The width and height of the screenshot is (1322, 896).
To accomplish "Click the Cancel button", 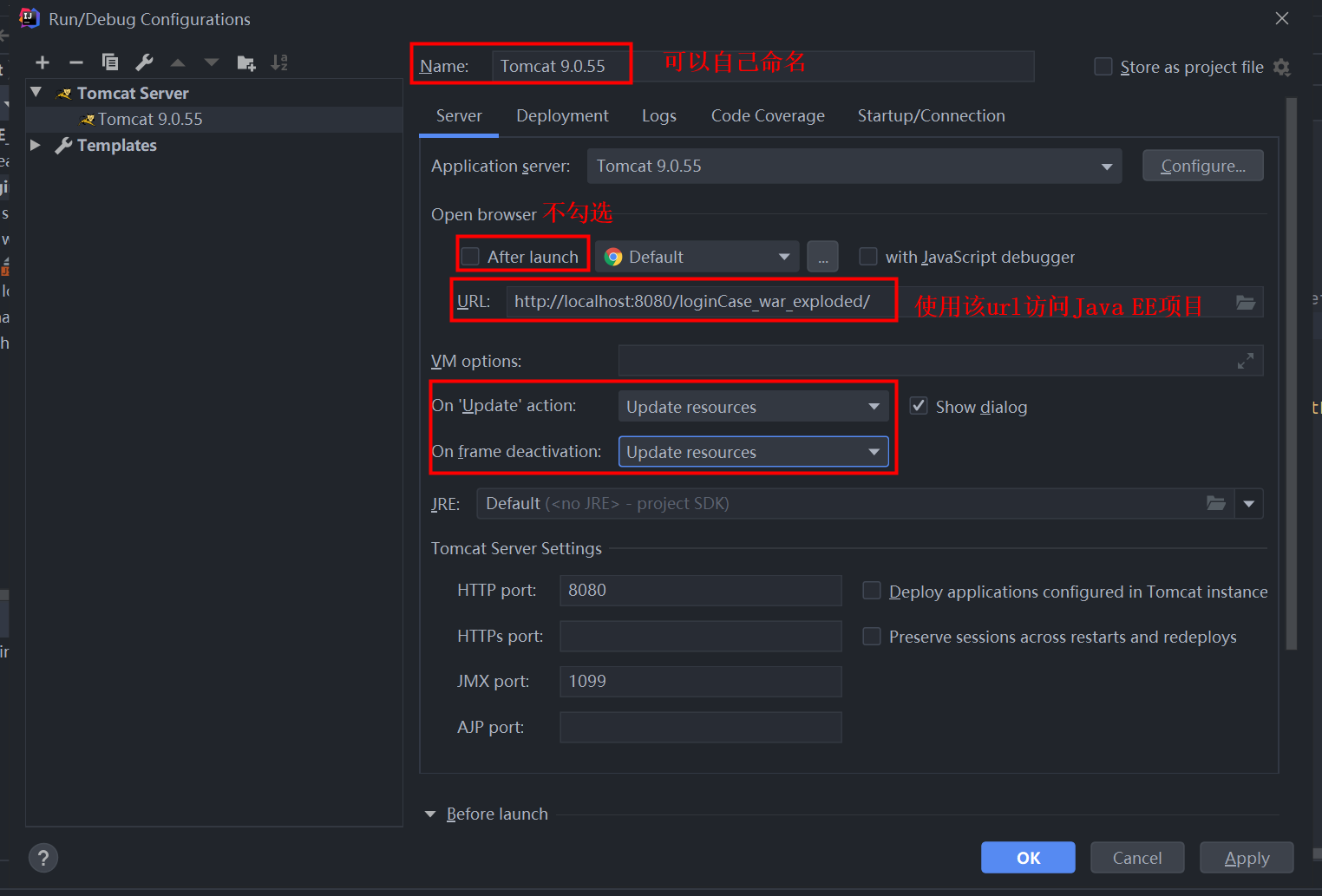I will pyautogui.click(x=1137, y=858).
